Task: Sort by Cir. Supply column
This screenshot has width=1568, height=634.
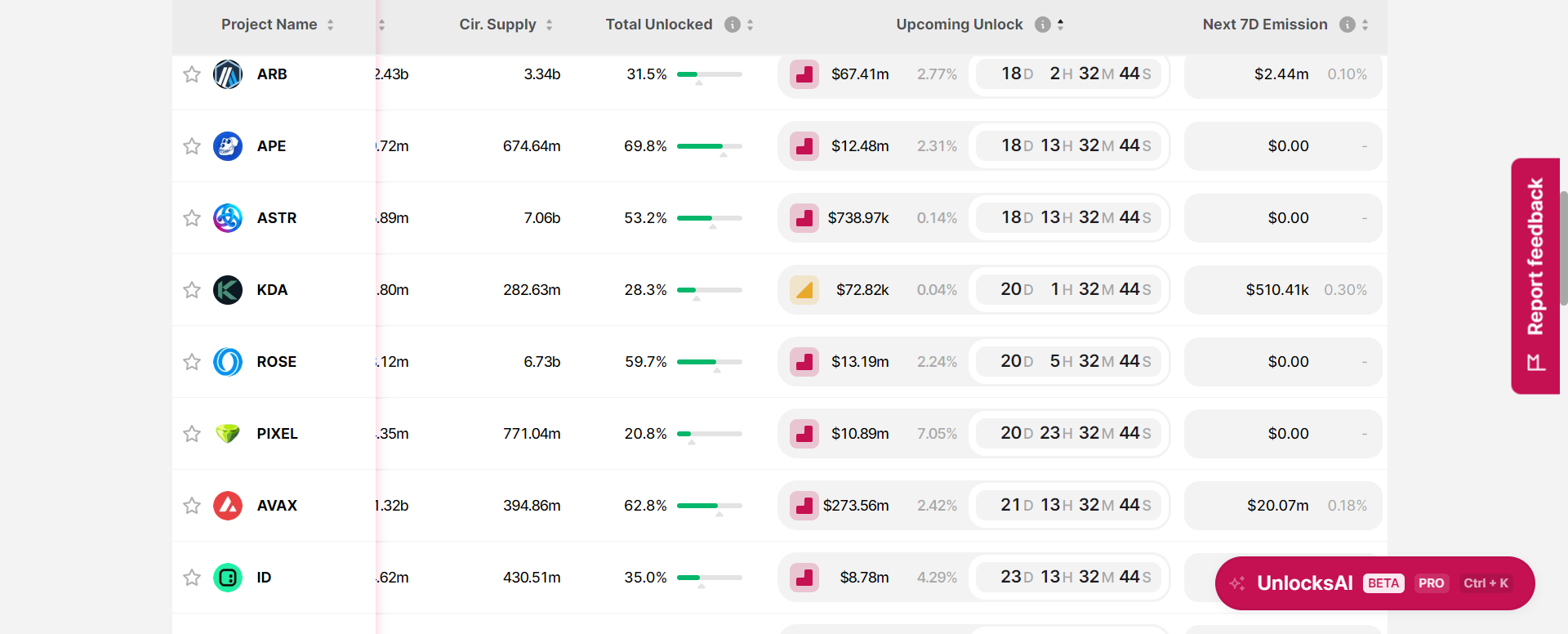Action: pyautogui.click(x=550, y=25)
